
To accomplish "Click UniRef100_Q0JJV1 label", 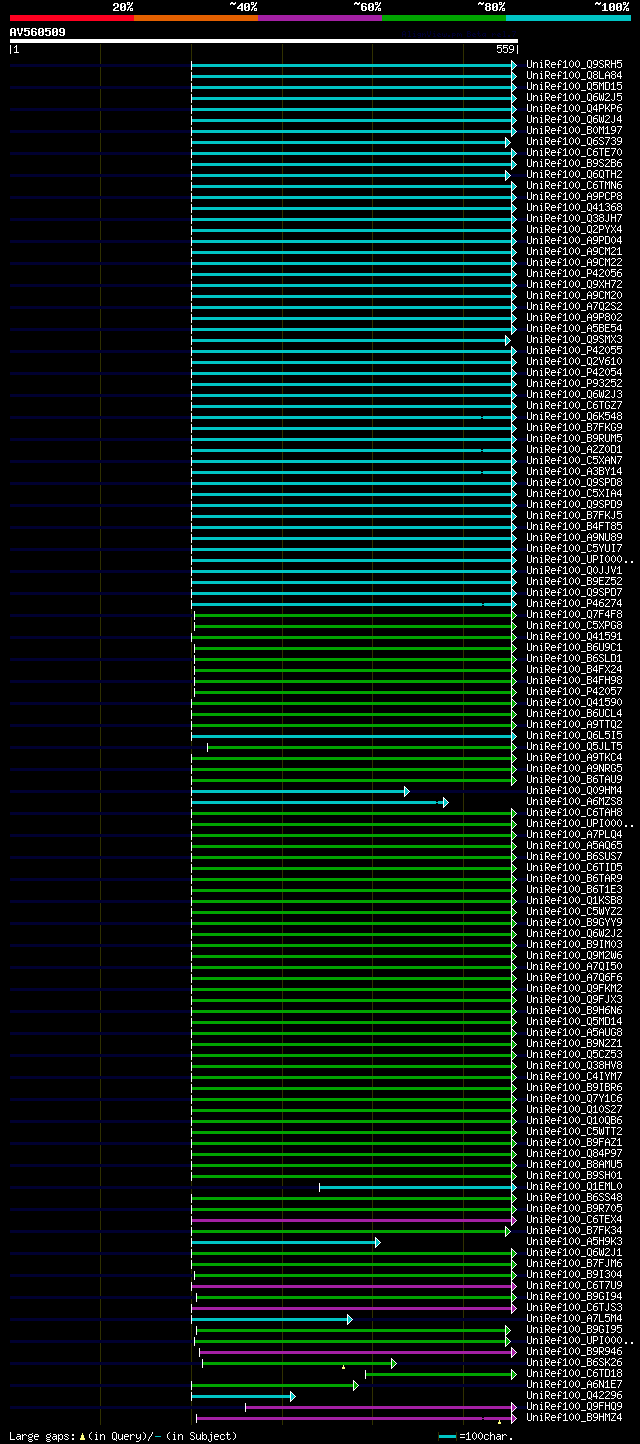I will coord(574,570).
